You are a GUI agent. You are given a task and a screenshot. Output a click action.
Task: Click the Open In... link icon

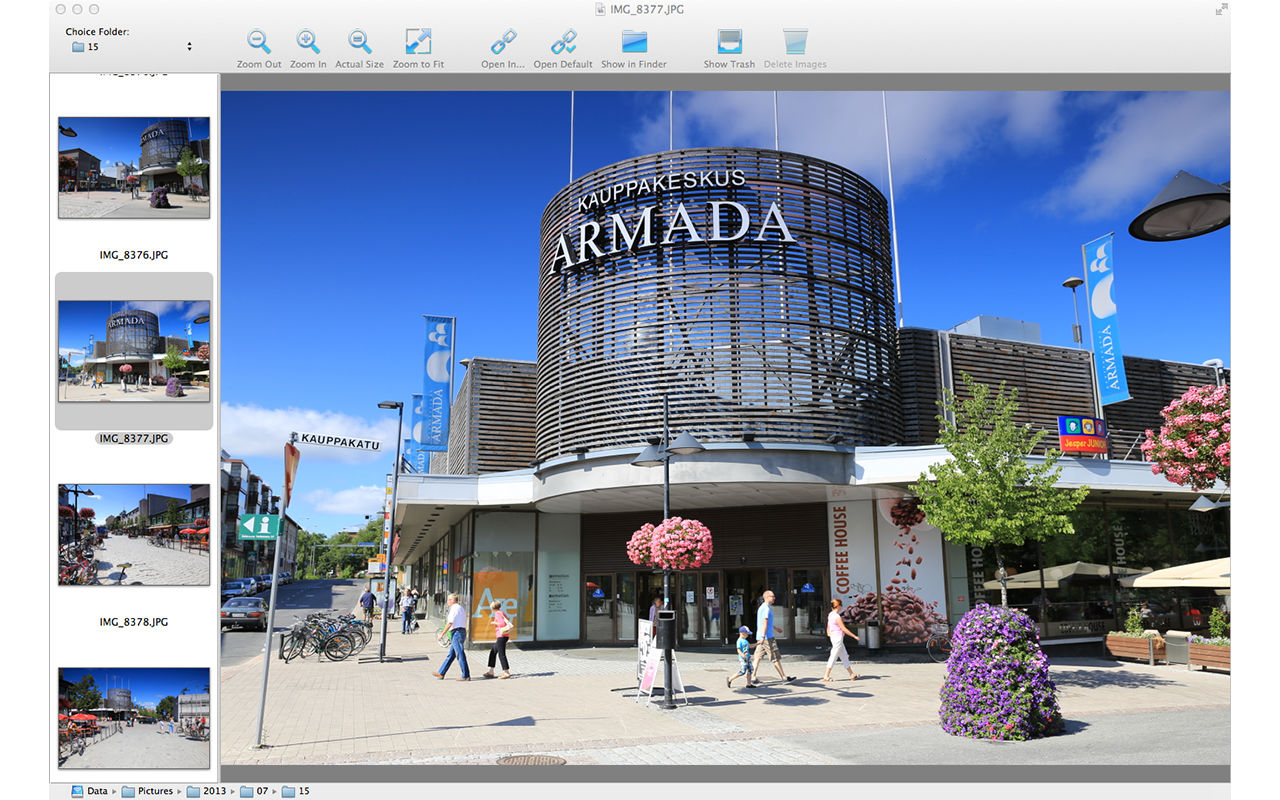[503, 42]
